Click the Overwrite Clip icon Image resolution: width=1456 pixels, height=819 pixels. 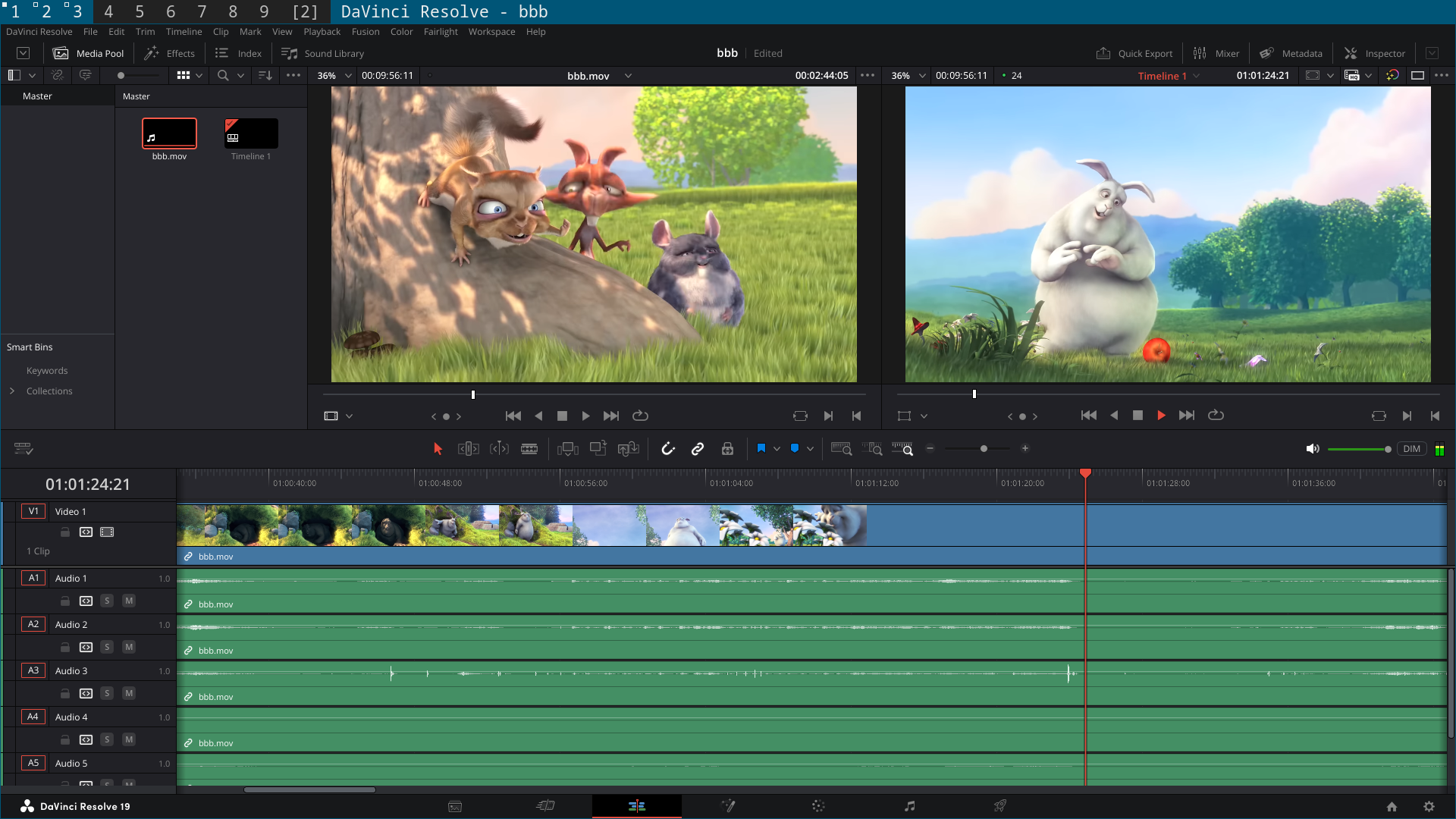(x=598, y=449)
